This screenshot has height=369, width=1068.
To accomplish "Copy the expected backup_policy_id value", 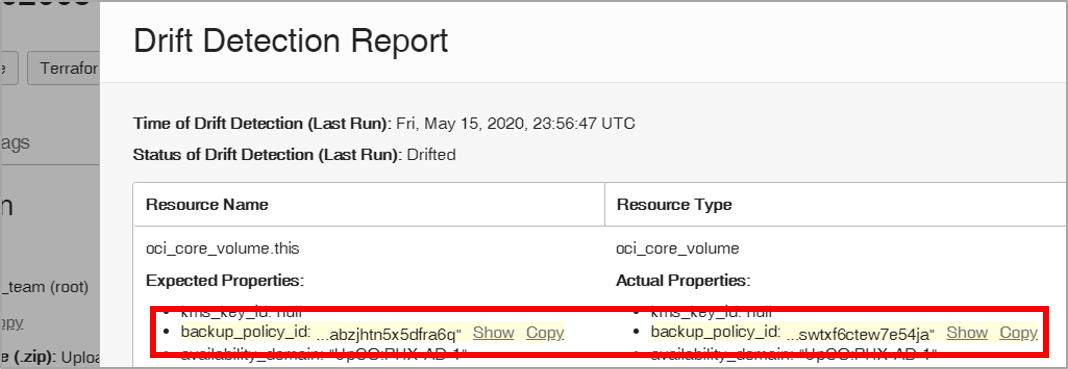I will click(545, 332).
